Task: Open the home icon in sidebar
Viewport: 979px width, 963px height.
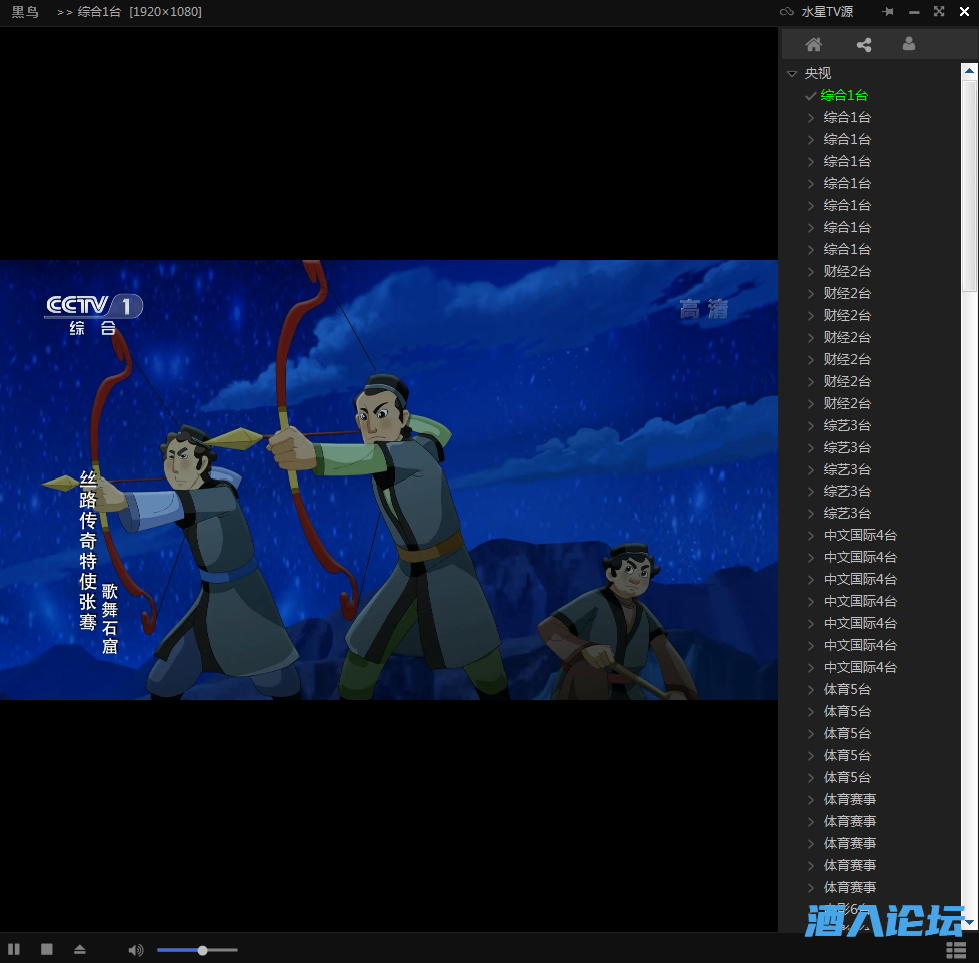Action: click(x=814, y=44)
